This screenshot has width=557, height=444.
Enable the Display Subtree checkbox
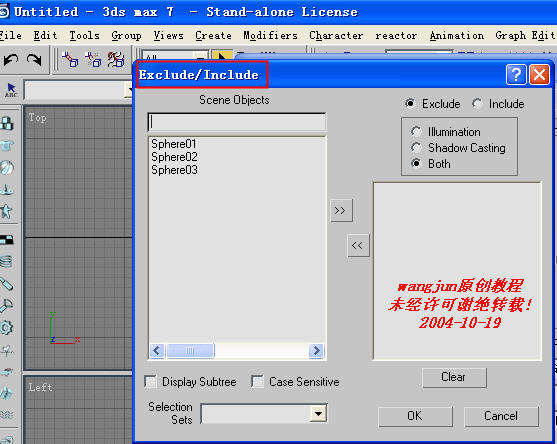pos(151,382)
